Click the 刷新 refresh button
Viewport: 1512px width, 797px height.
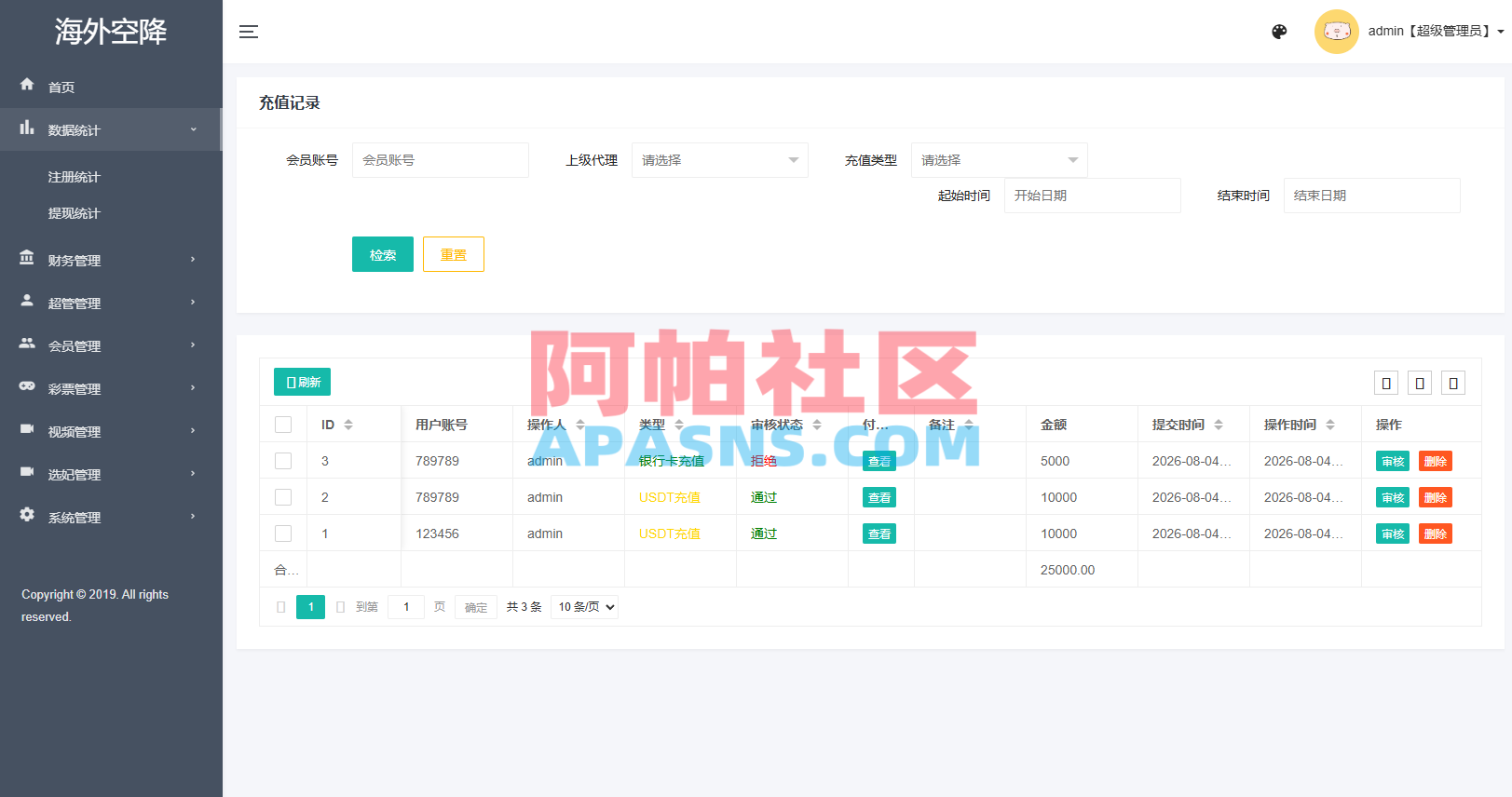click(x=303, y=382)
